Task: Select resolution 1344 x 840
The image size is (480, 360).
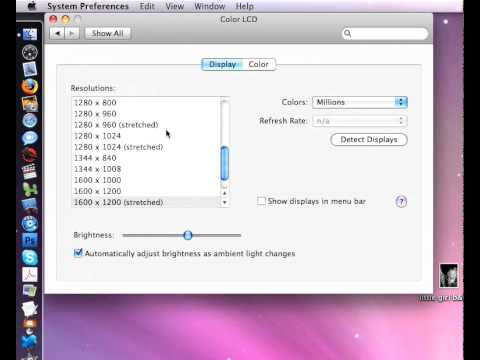Action: (x=146, y=158)
